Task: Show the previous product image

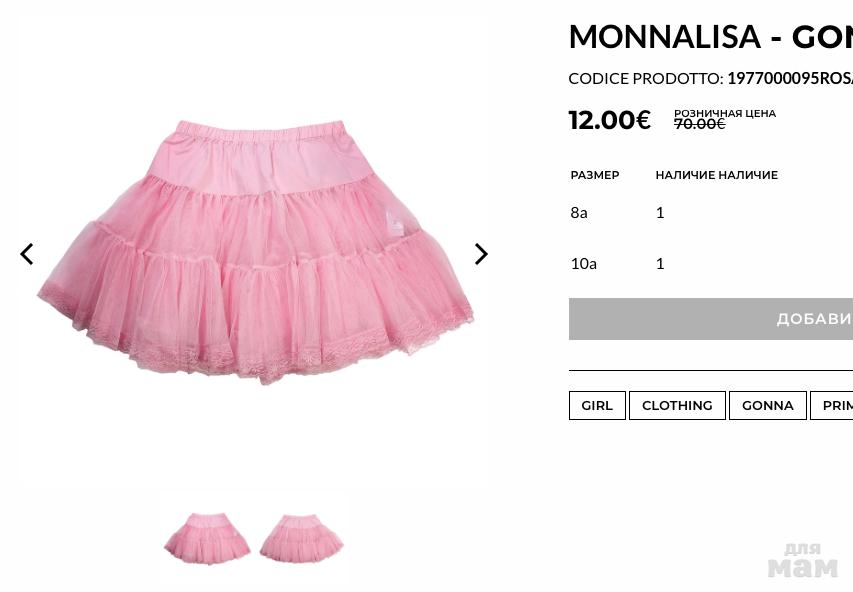Action: coord(27,254)
